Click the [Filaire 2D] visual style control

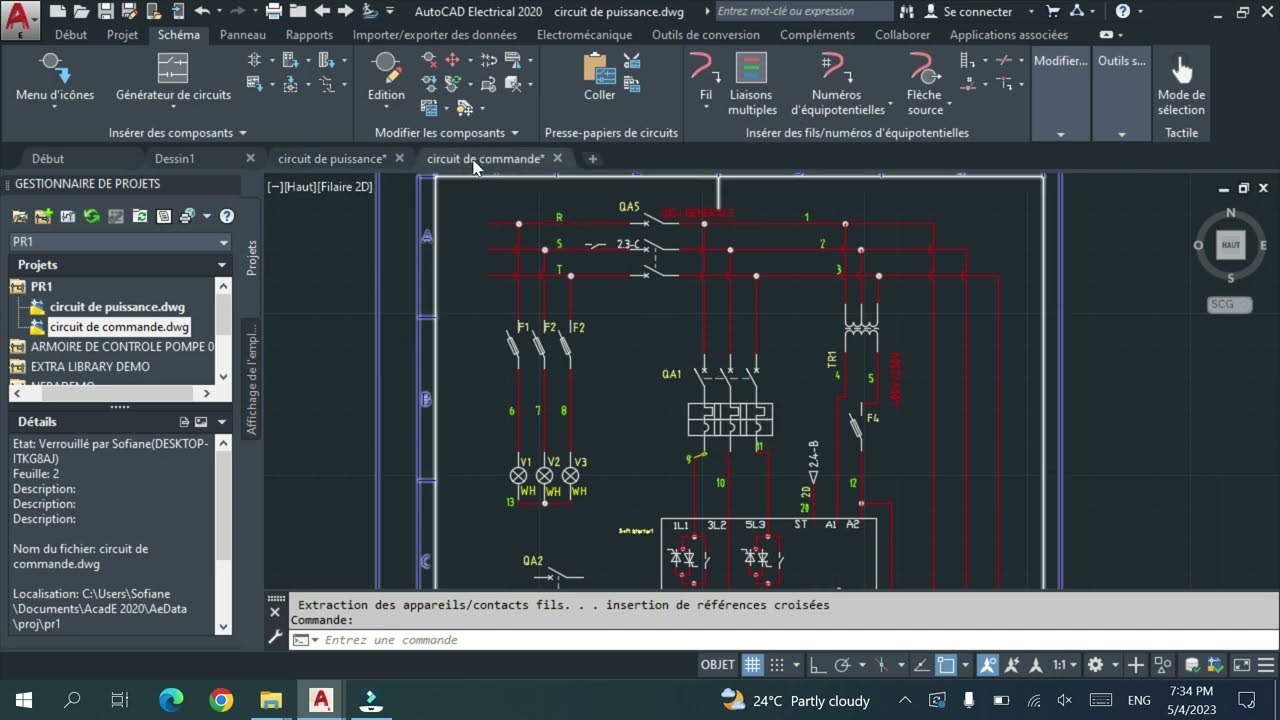[x=345, y=186]
